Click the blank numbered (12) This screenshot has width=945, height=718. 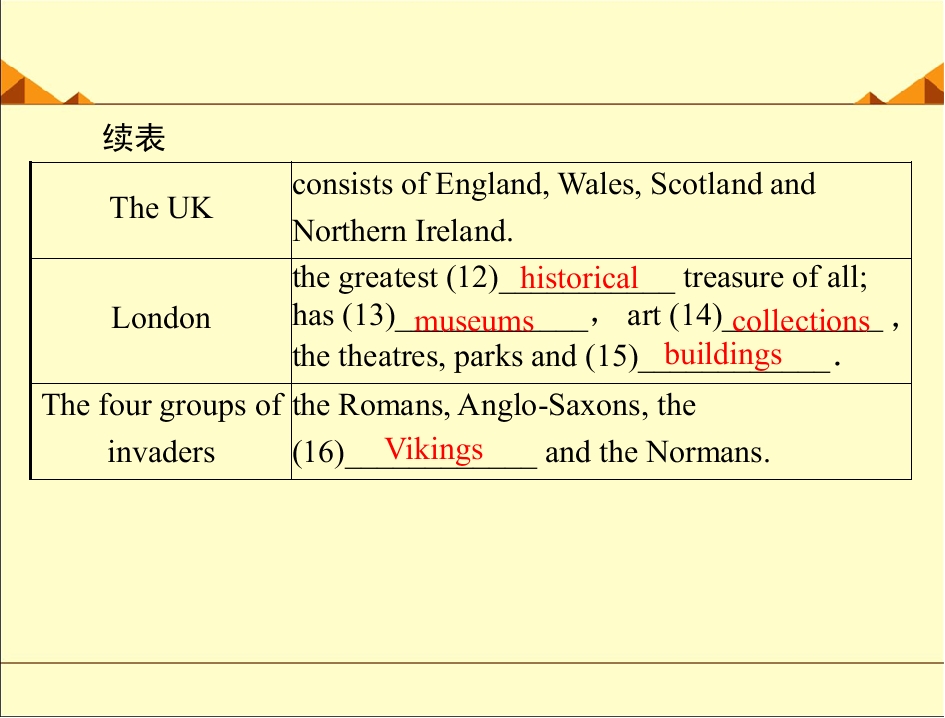pos(587,280)
